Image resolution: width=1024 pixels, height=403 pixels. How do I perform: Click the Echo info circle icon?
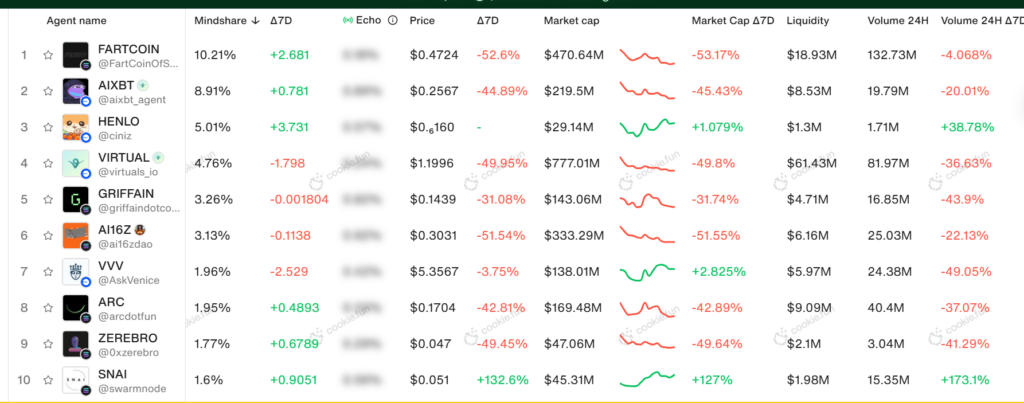click(393, 20)
